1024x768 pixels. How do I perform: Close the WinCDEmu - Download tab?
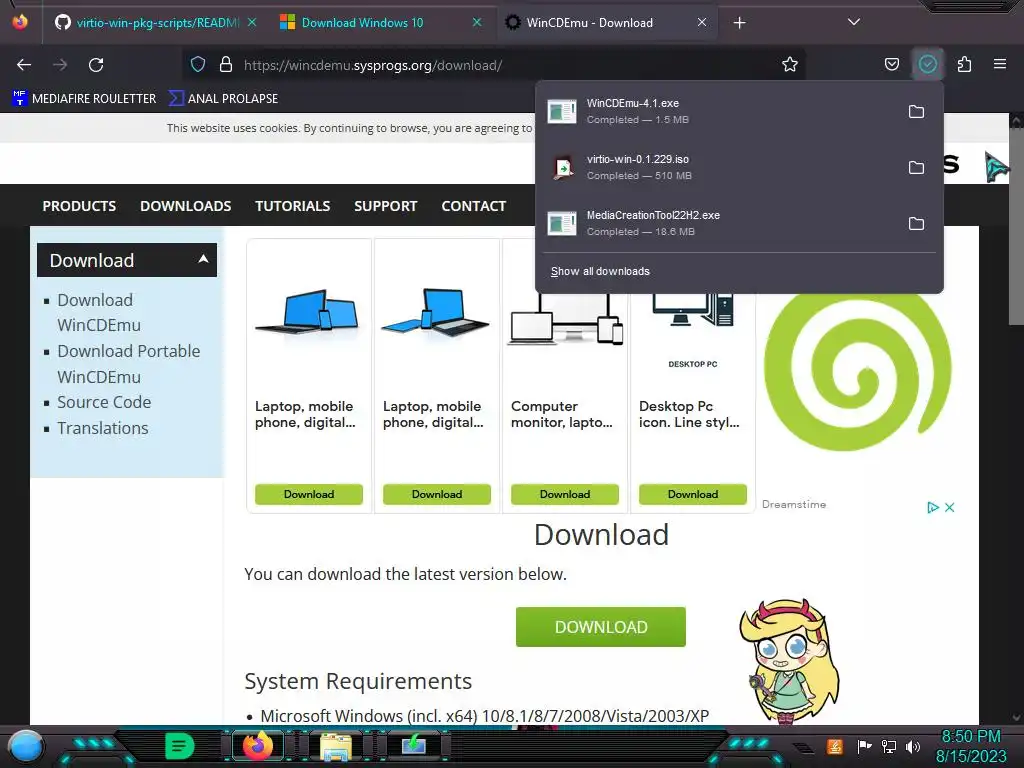point(702,22)
